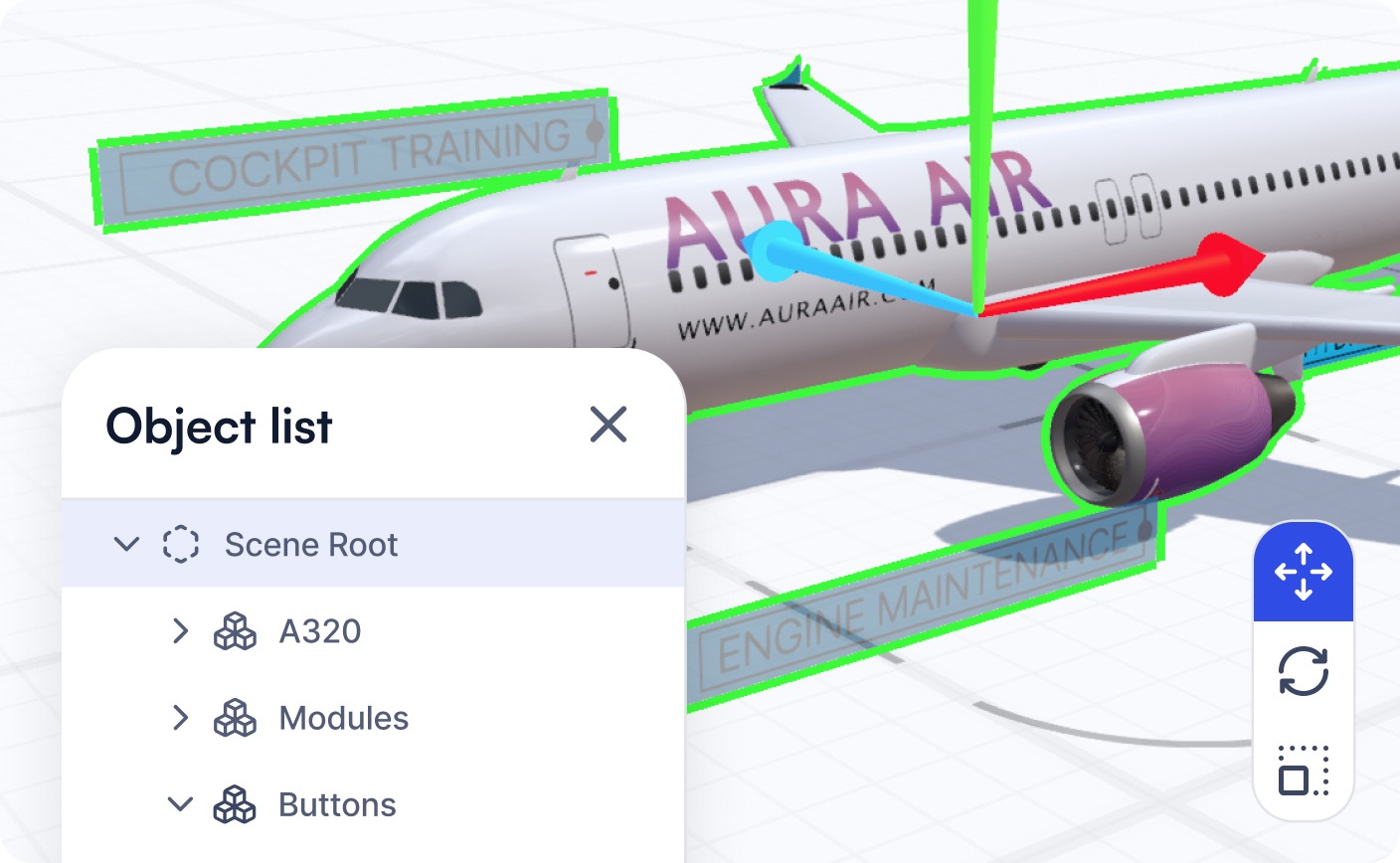Select the Scene Root item
The width and height of the screenshot is (1400, 863).
[374, 544]
